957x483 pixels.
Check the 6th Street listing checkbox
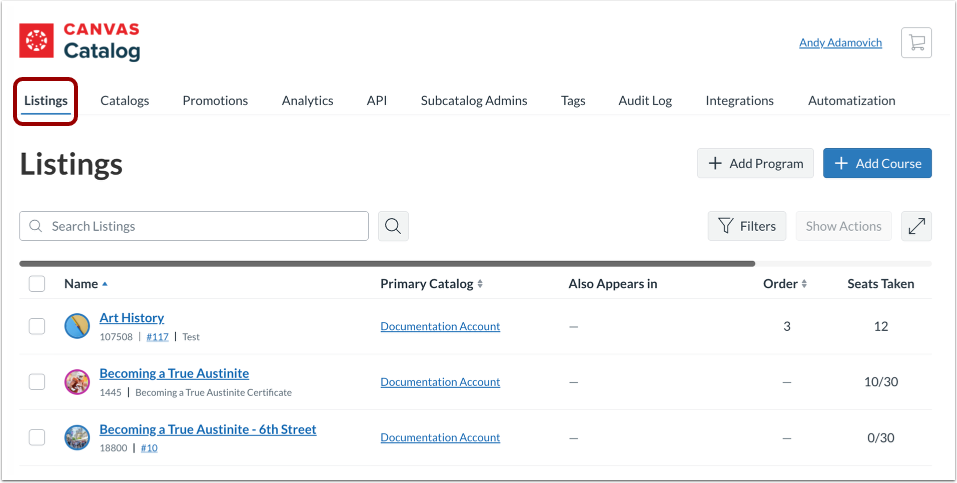coord(37,437)
